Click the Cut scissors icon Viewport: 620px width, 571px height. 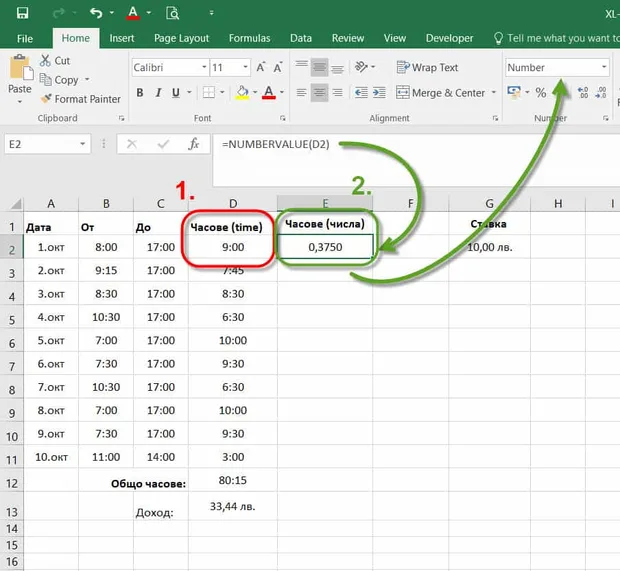pos(45,61)
